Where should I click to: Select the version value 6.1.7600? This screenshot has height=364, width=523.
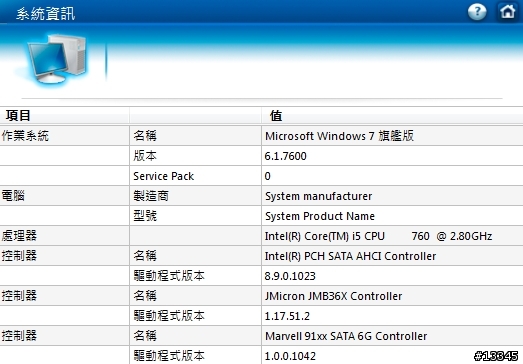click(x=285, y=156)
